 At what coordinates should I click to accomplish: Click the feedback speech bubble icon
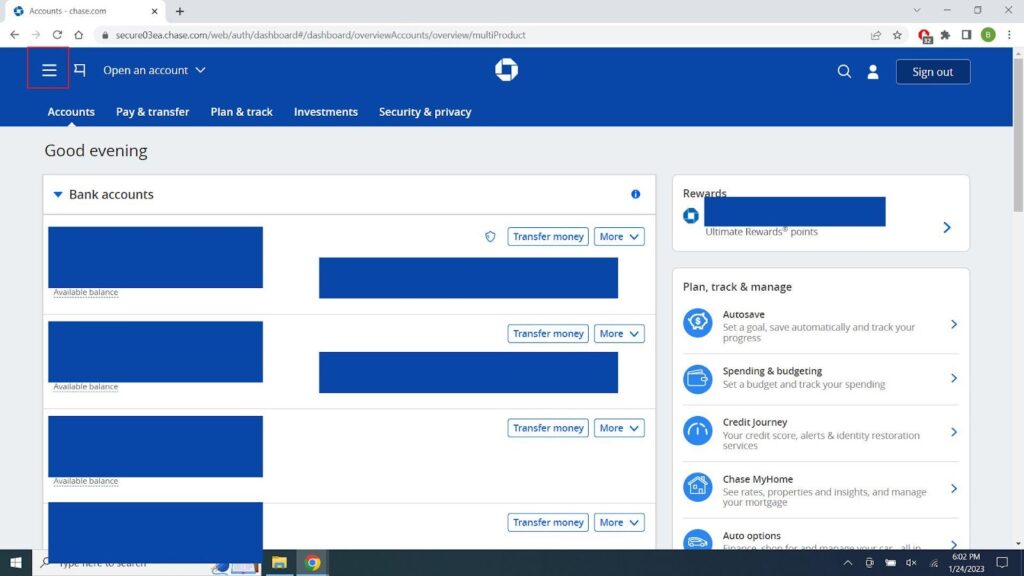pos(80,69)
